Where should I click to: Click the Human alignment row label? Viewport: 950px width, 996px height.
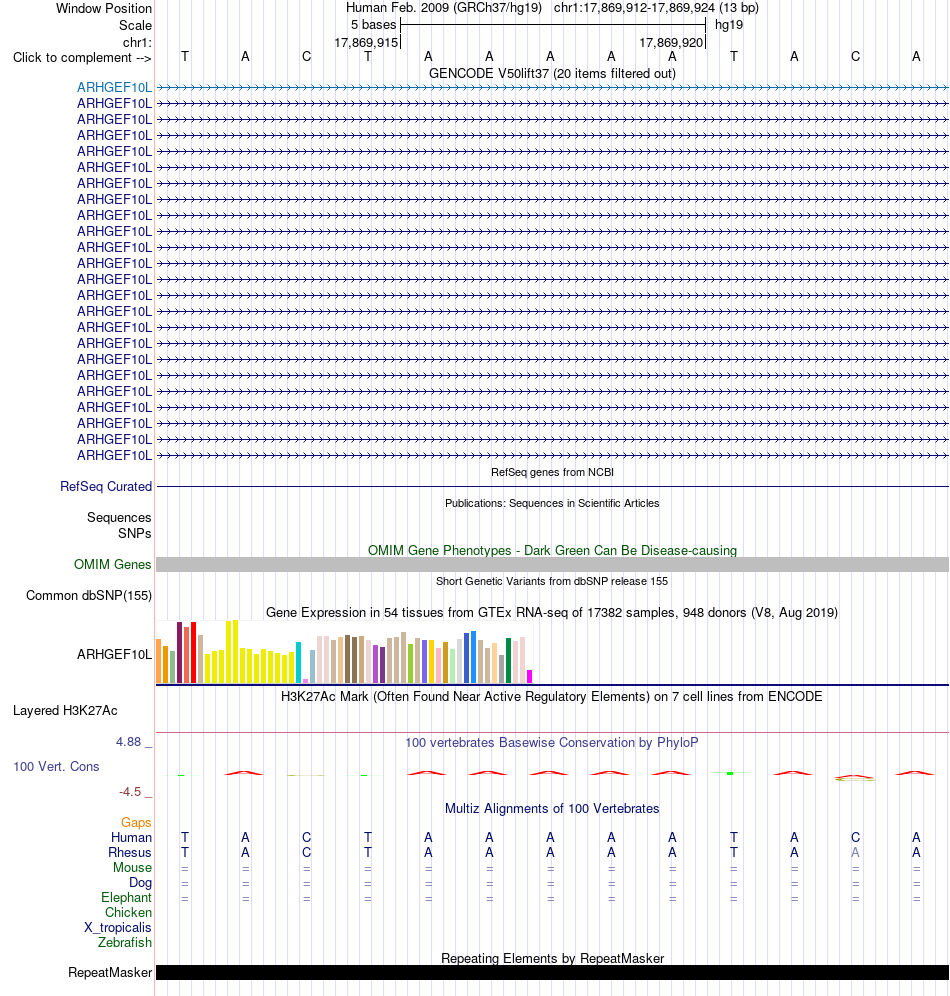coord(131,838)
